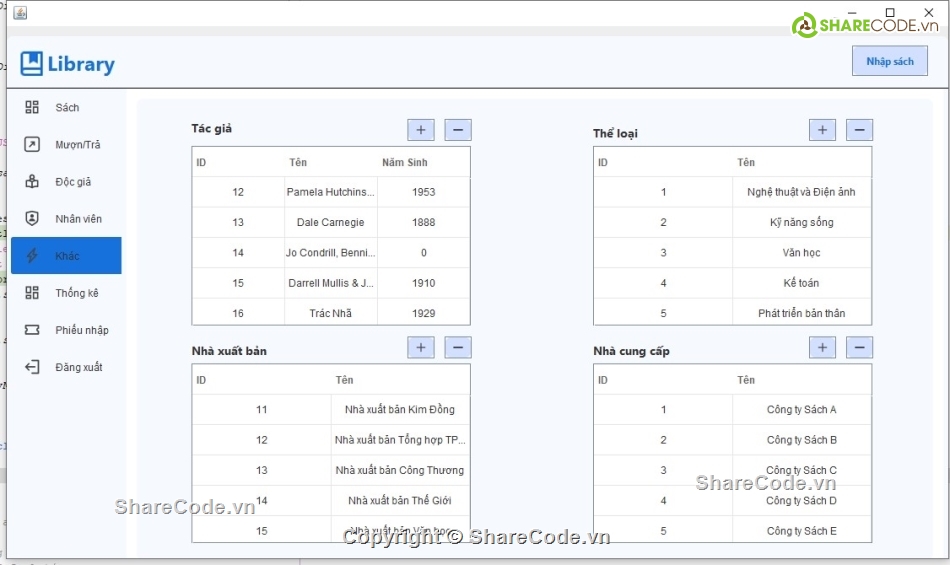Viewport: 950px width, 565px height.
Task: Select supplier Công ty Sách D
Action: point(732,500)
